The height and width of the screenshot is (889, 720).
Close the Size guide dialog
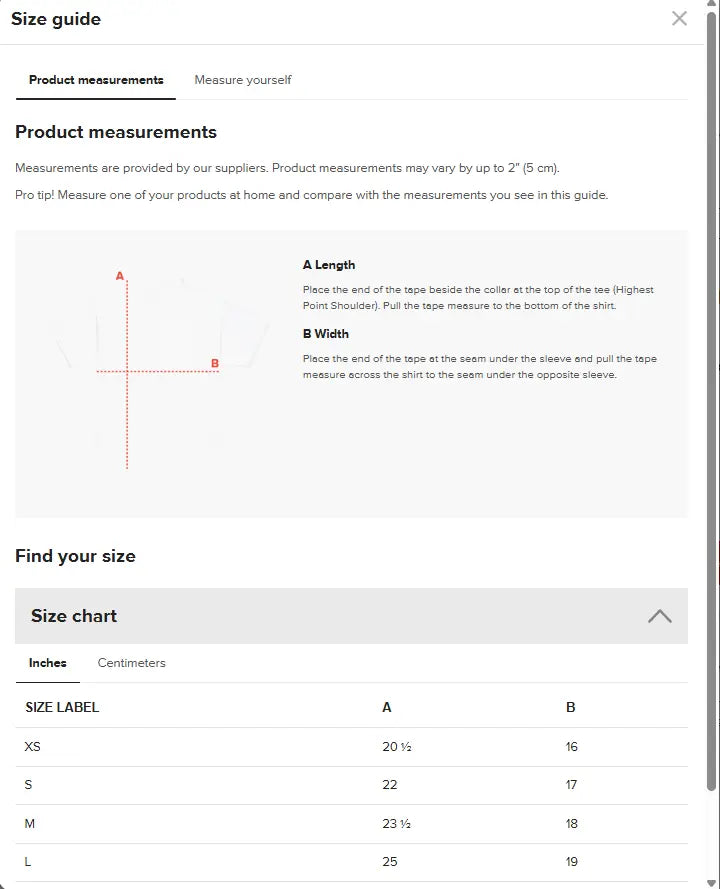pos(679,18)
